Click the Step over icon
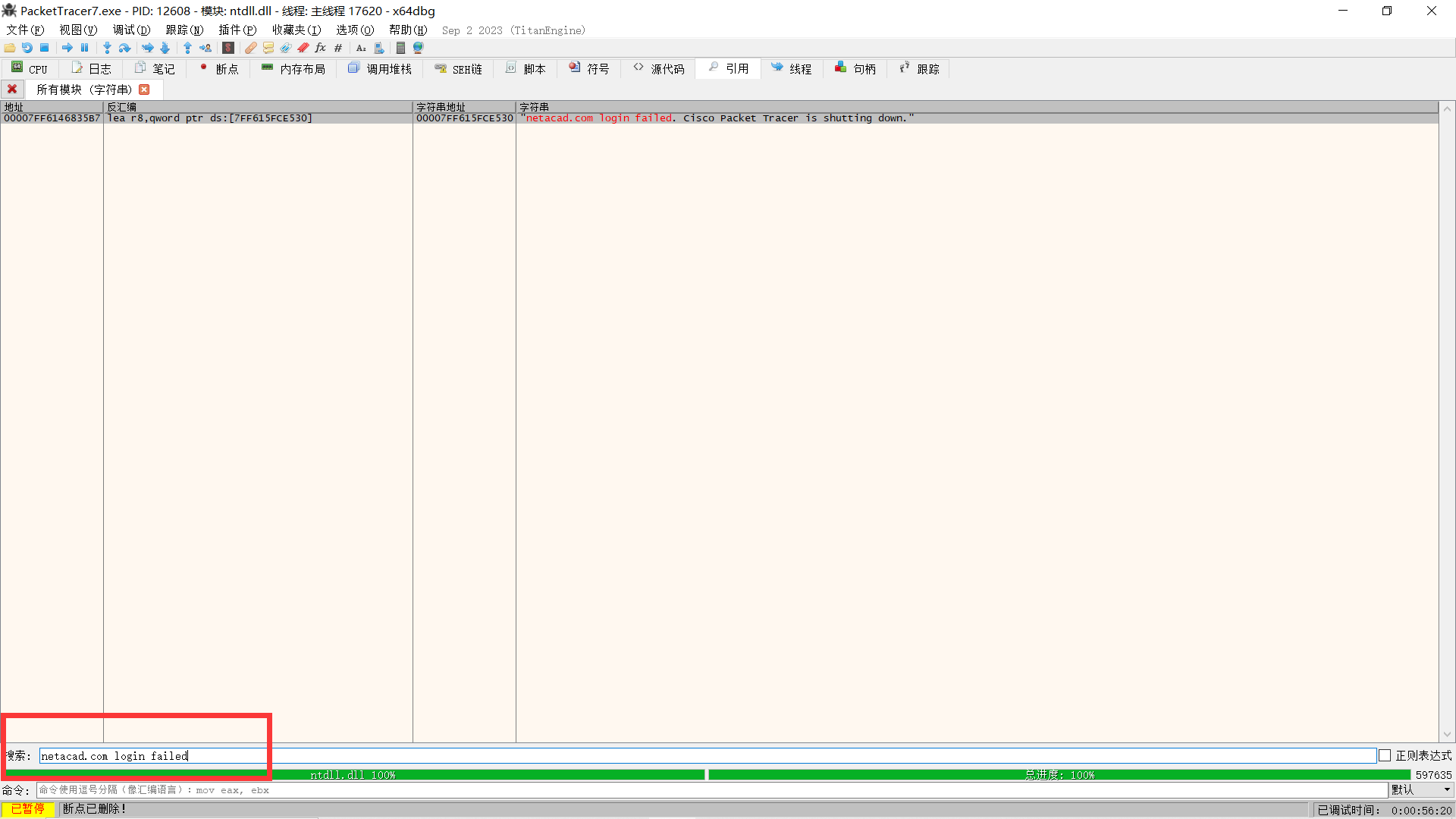 point(125,48)
